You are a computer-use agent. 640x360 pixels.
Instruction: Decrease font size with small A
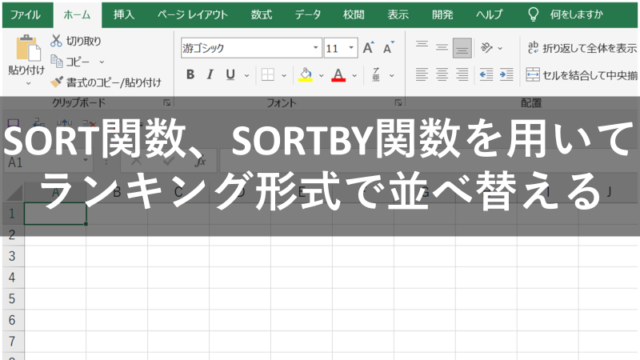point(388,48)
